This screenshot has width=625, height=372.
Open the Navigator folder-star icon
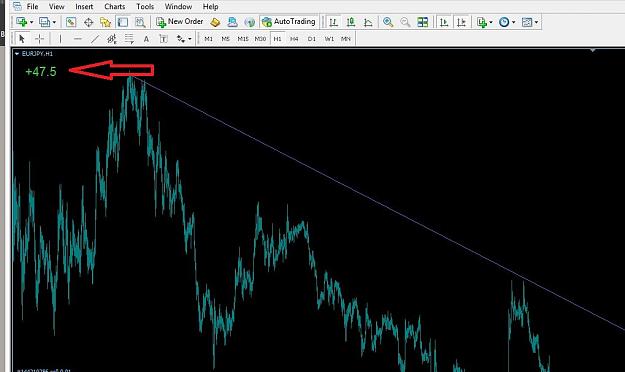[x=106, y=22]
